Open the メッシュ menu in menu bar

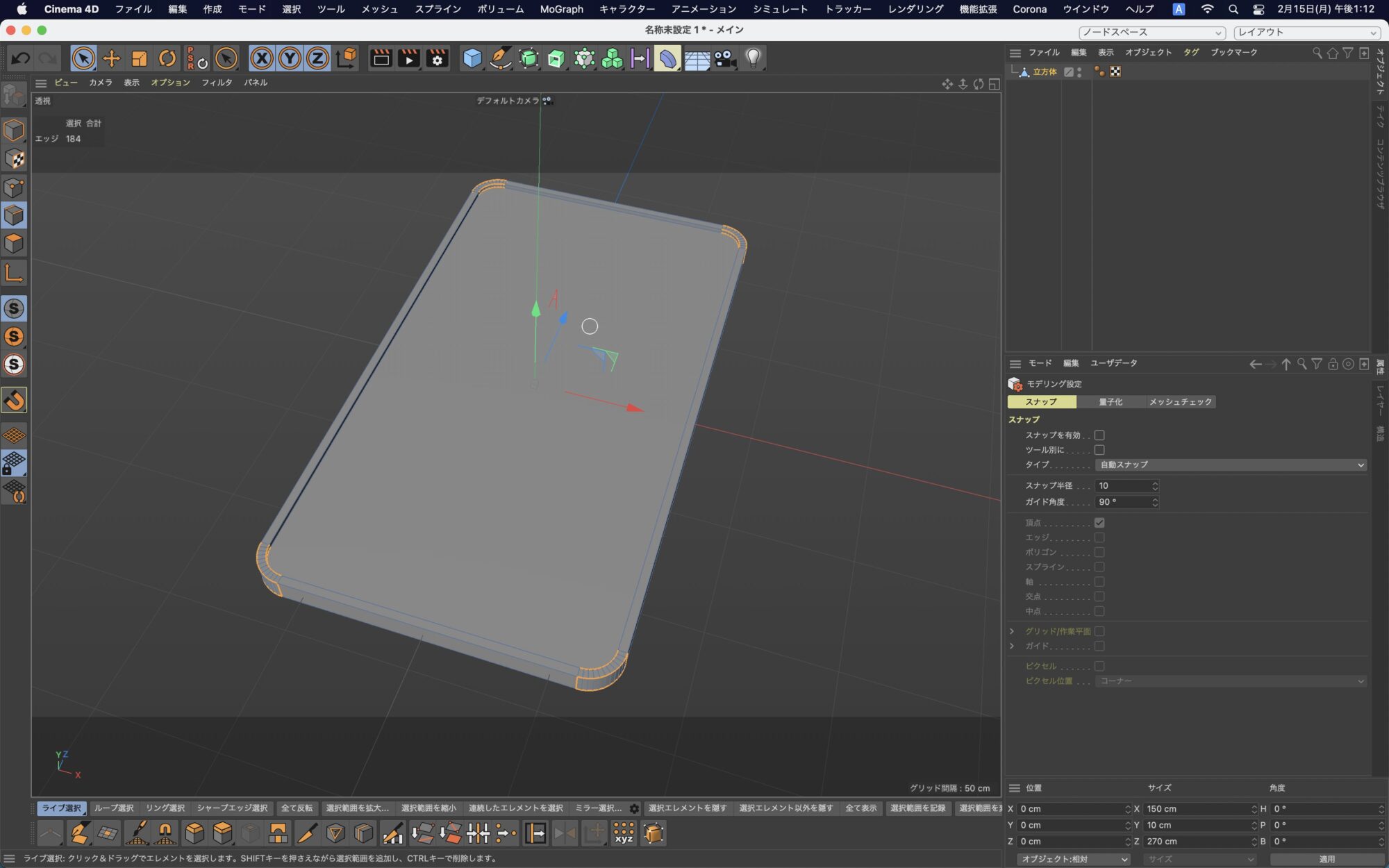pos(379,9)
